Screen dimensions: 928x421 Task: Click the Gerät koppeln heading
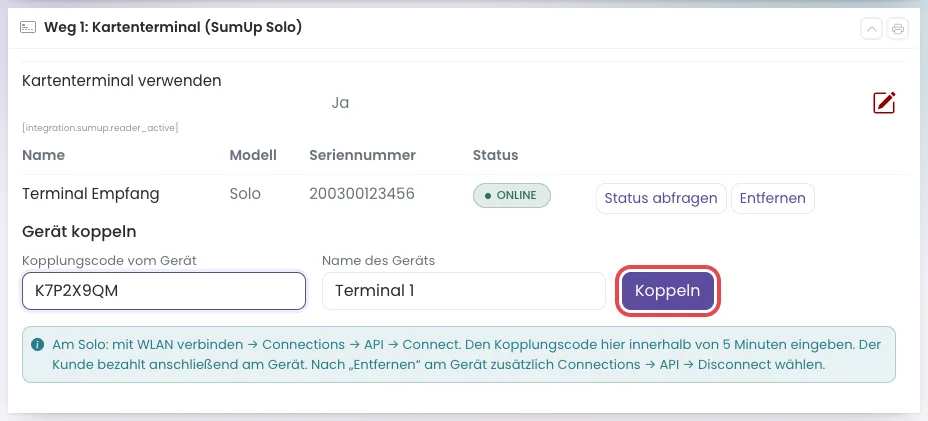coord(79,232)
